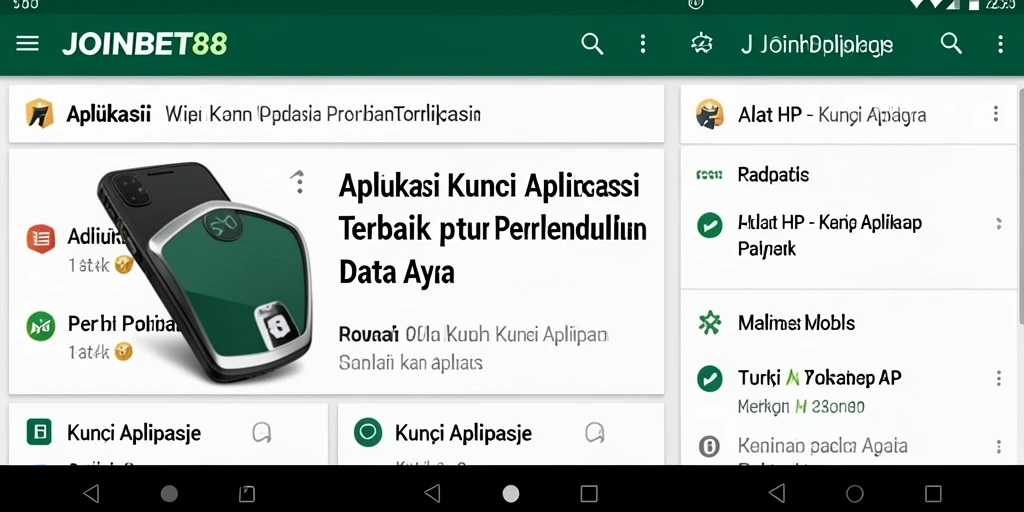The width and height of the screenshot is (1024, 512).
Task: Tap comment bubble on circle-icon Kunçi Aplipasje card
Action: 594,432
